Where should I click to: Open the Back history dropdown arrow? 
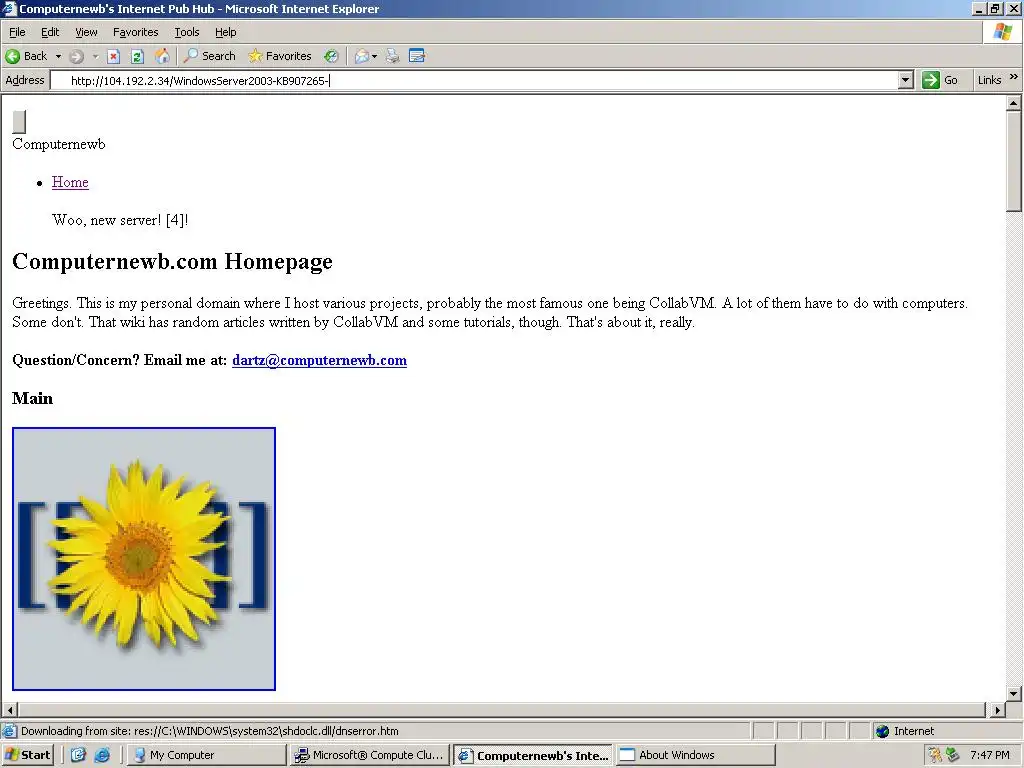click(58, 56)
